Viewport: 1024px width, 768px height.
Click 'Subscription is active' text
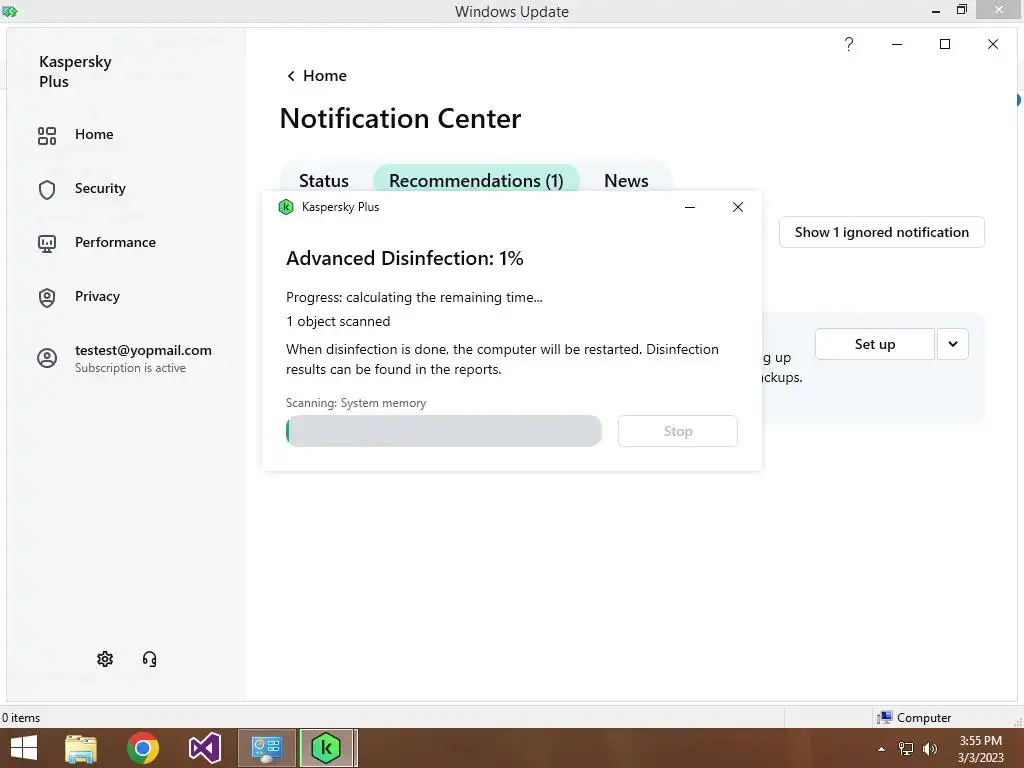[130, 368]
